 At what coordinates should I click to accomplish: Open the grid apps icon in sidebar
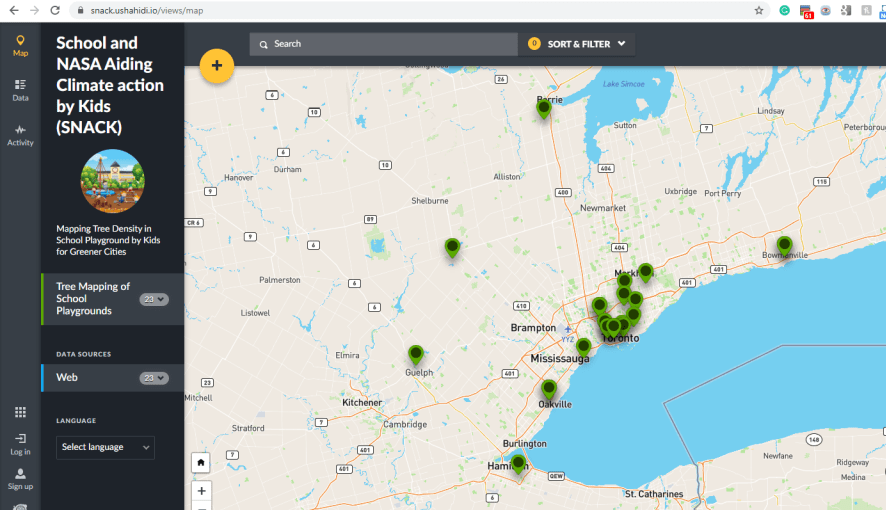point(20,412)
